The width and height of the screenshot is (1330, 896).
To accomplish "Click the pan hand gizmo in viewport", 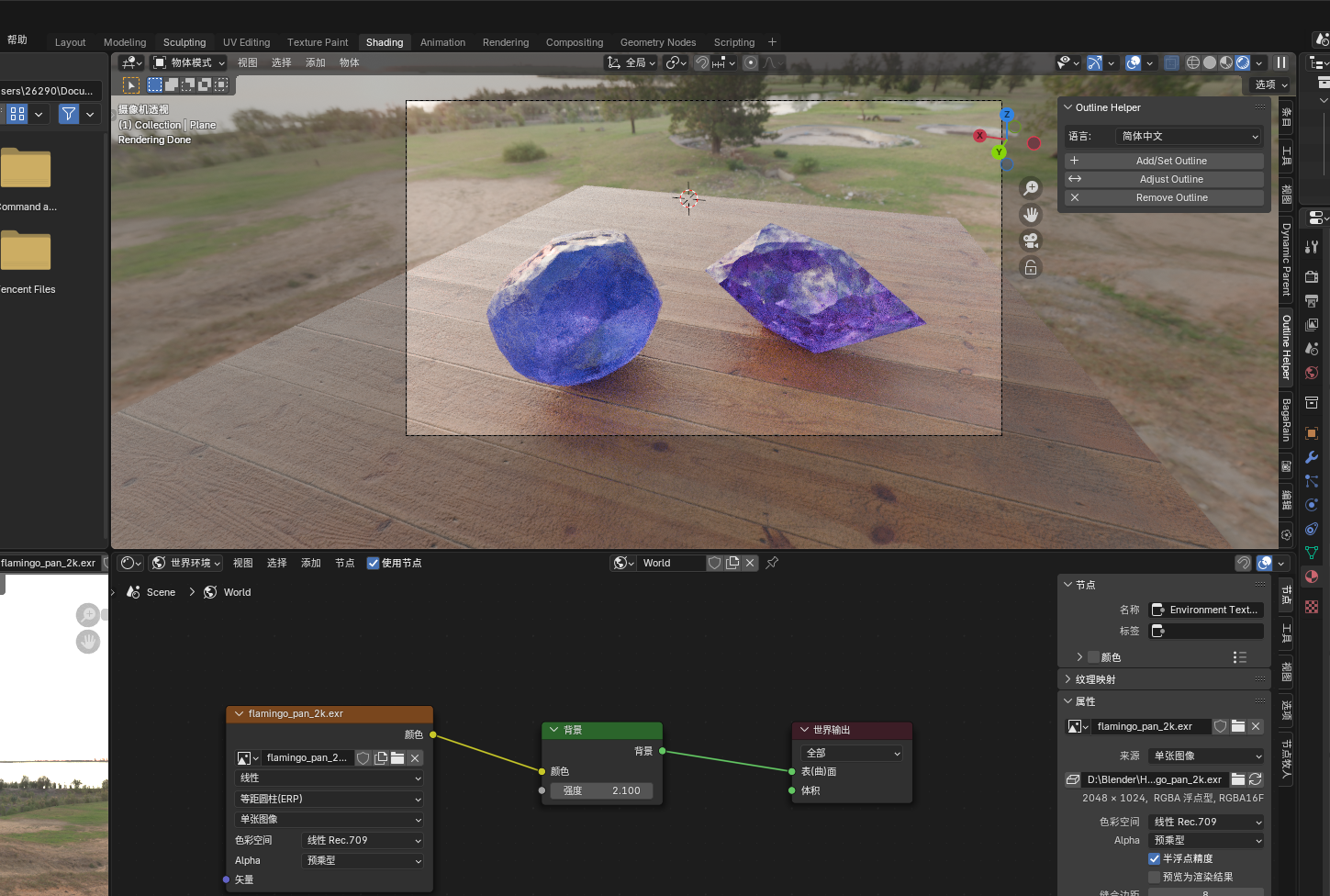I will [x=1031, y=214].
